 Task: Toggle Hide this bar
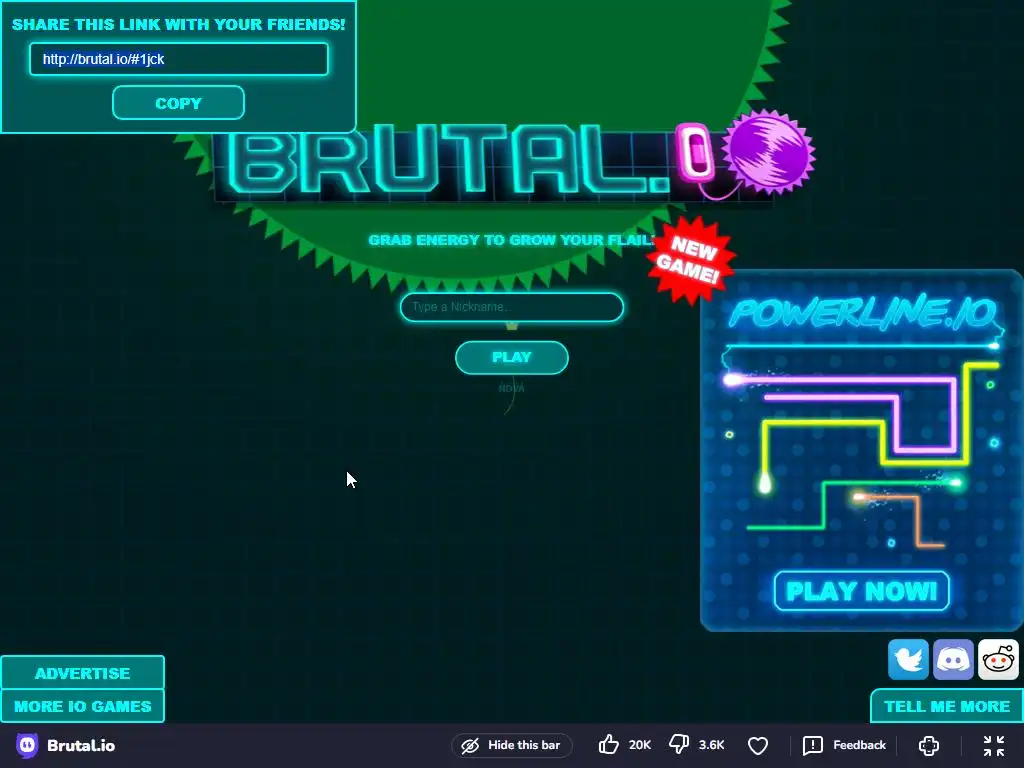pos(511,745)
